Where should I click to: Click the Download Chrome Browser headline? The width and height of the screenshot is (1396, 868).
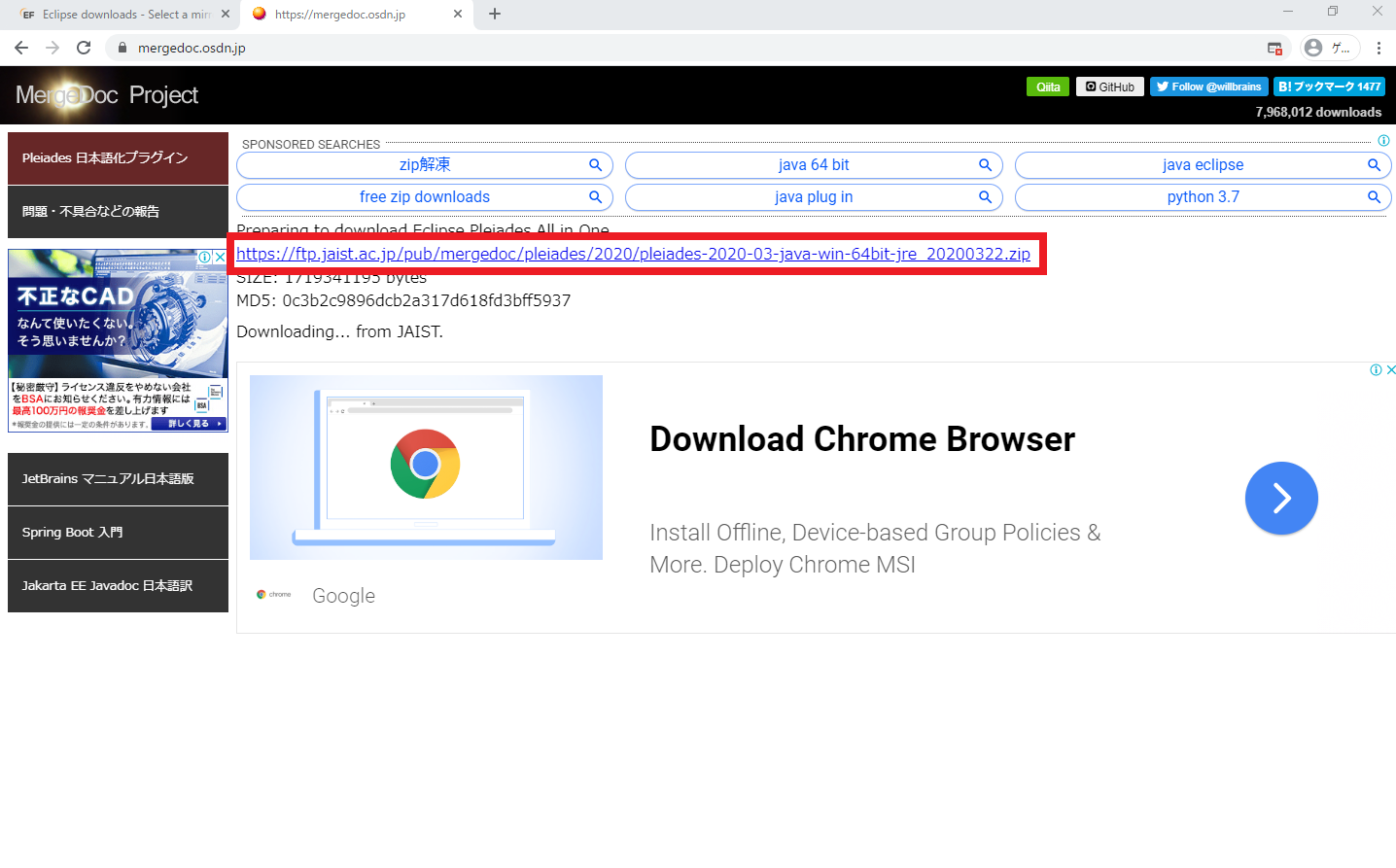coord(862,439)
